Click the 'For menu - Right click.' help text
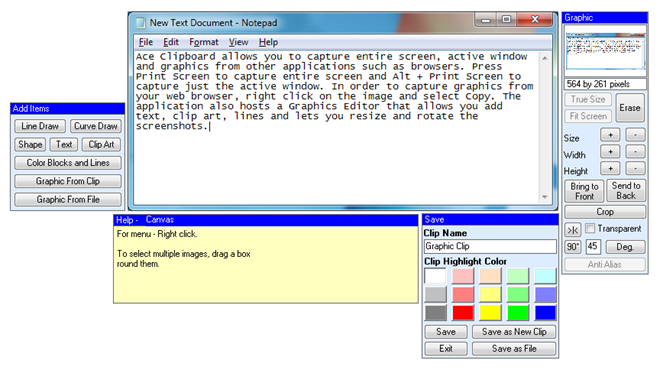Screen dimensions: 660x370 click(x=157, y=234)
